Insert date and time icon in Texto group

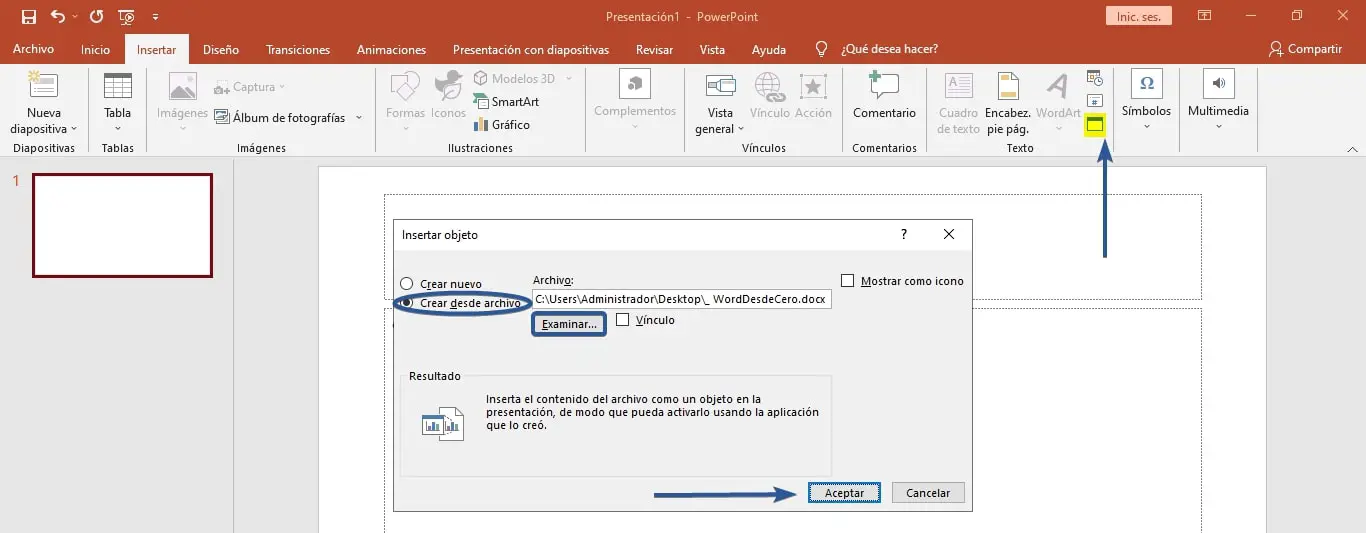tap(1094, 78)
